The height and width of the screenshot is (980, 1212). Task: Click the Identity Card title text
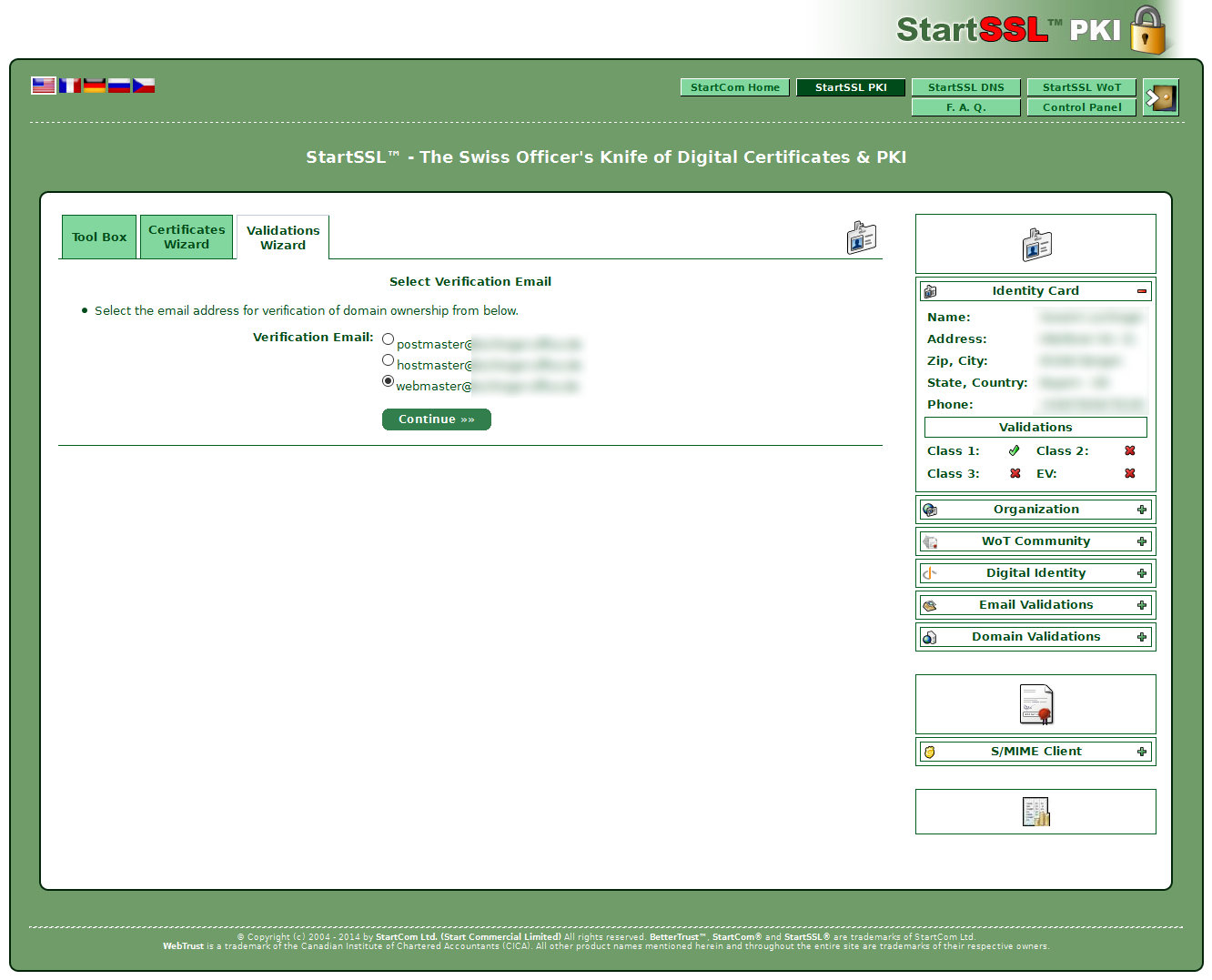1035,291
